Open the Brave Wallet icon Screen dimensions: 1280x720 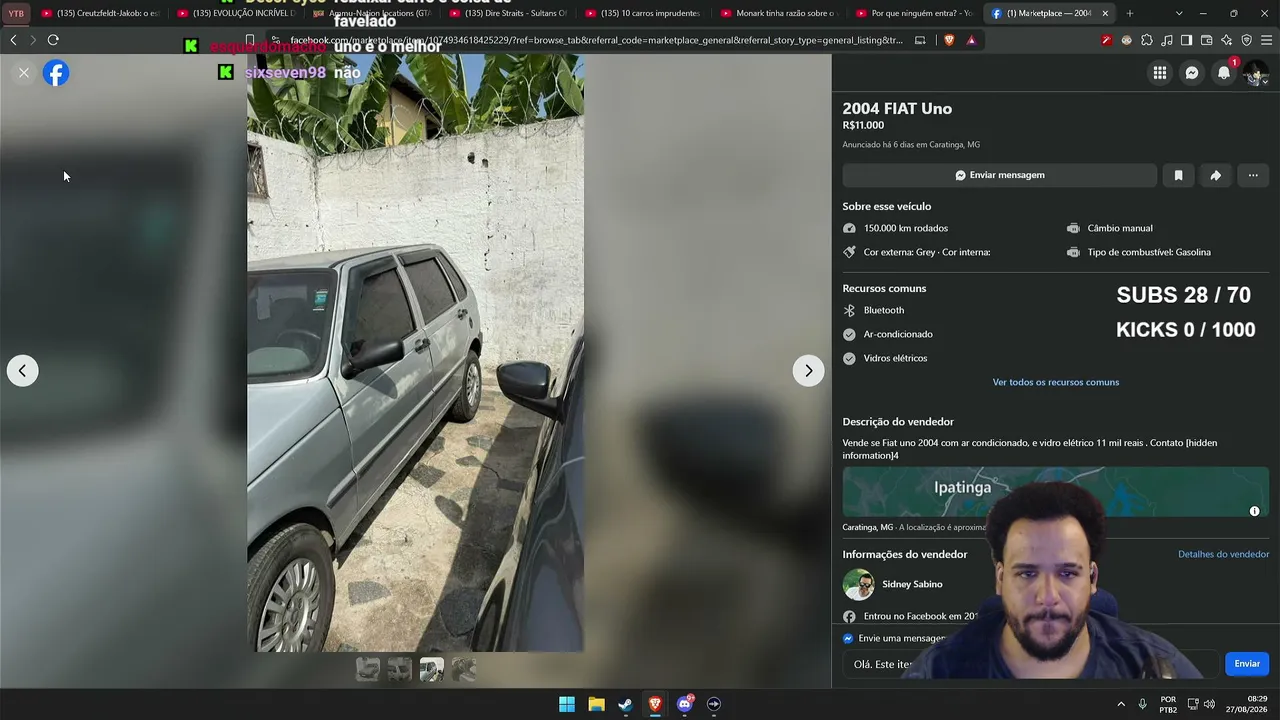tap(1206, 40)
